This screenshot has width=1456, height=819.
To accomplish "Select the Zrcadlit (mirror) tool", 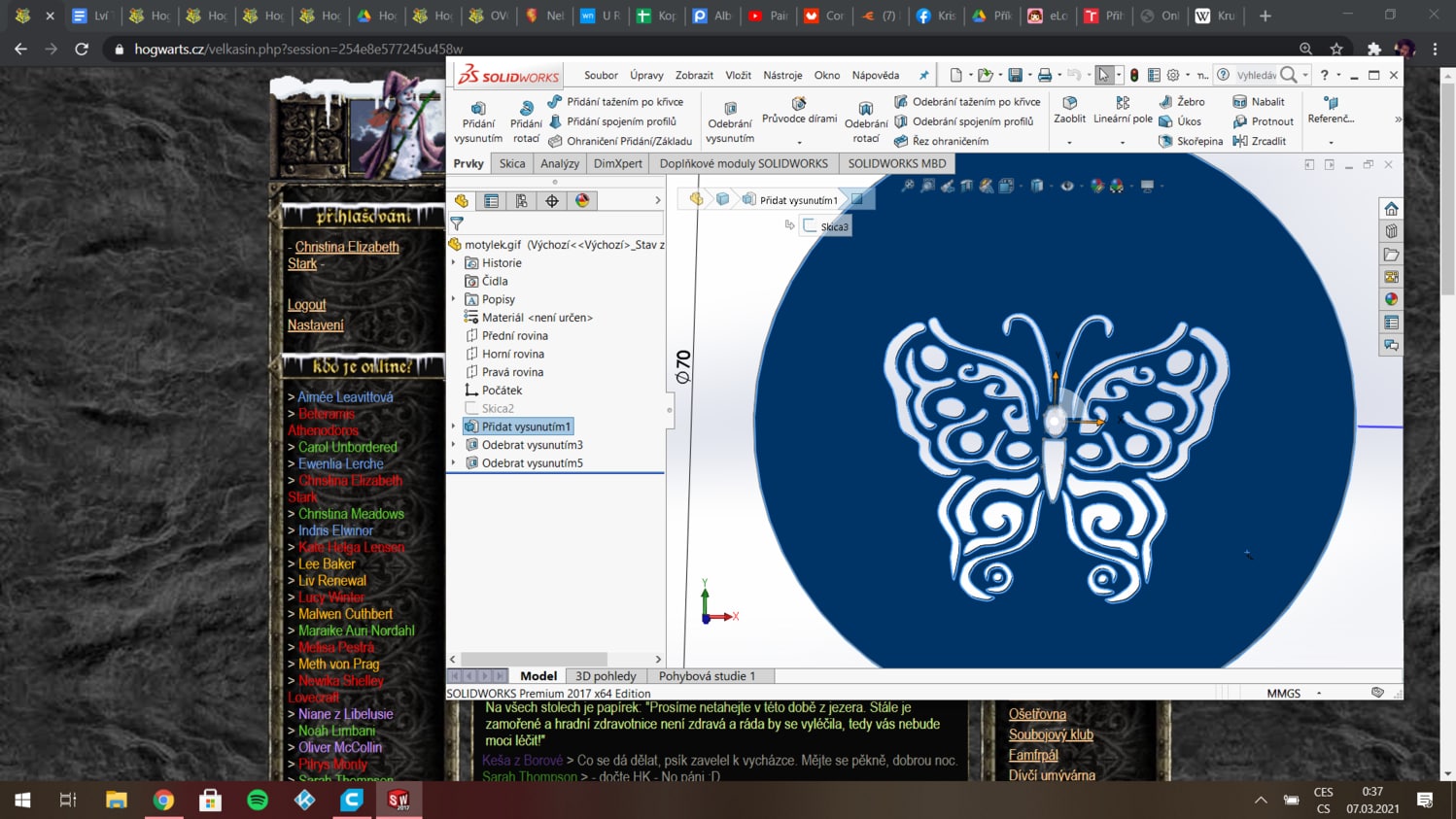I will (1260, 141).
